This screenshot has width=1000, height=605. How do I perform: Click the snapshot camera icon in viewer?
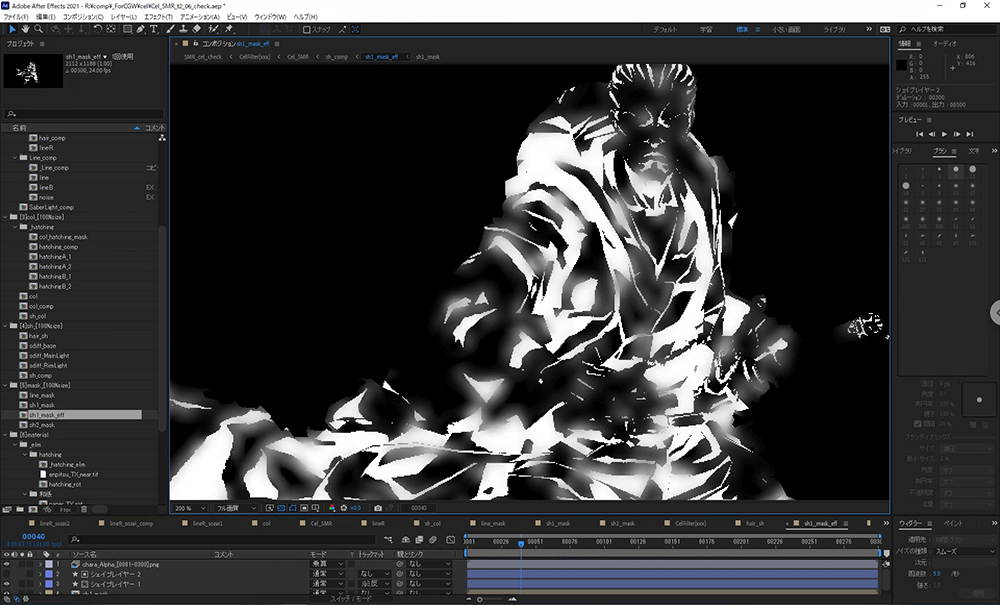coord(378,508)
